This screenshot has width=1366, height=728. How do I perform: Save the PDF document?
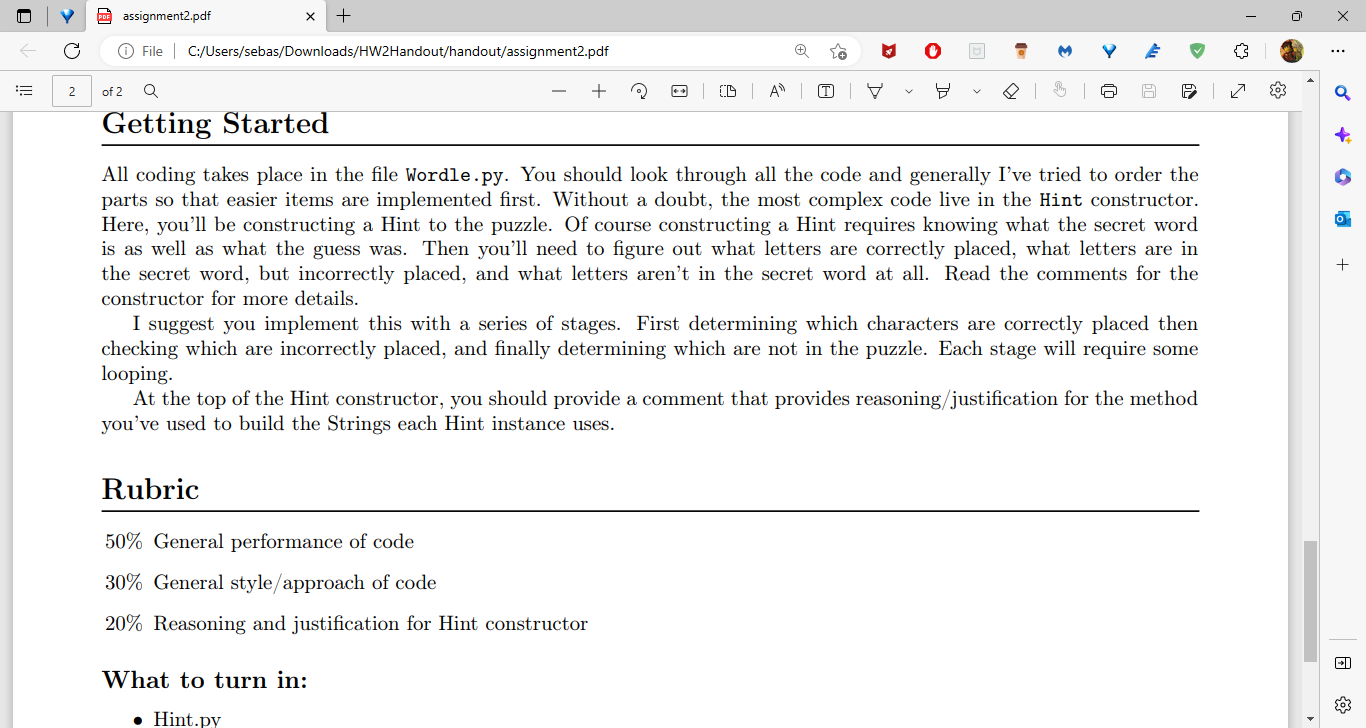pyautogui.click(x=1148, y=90)
